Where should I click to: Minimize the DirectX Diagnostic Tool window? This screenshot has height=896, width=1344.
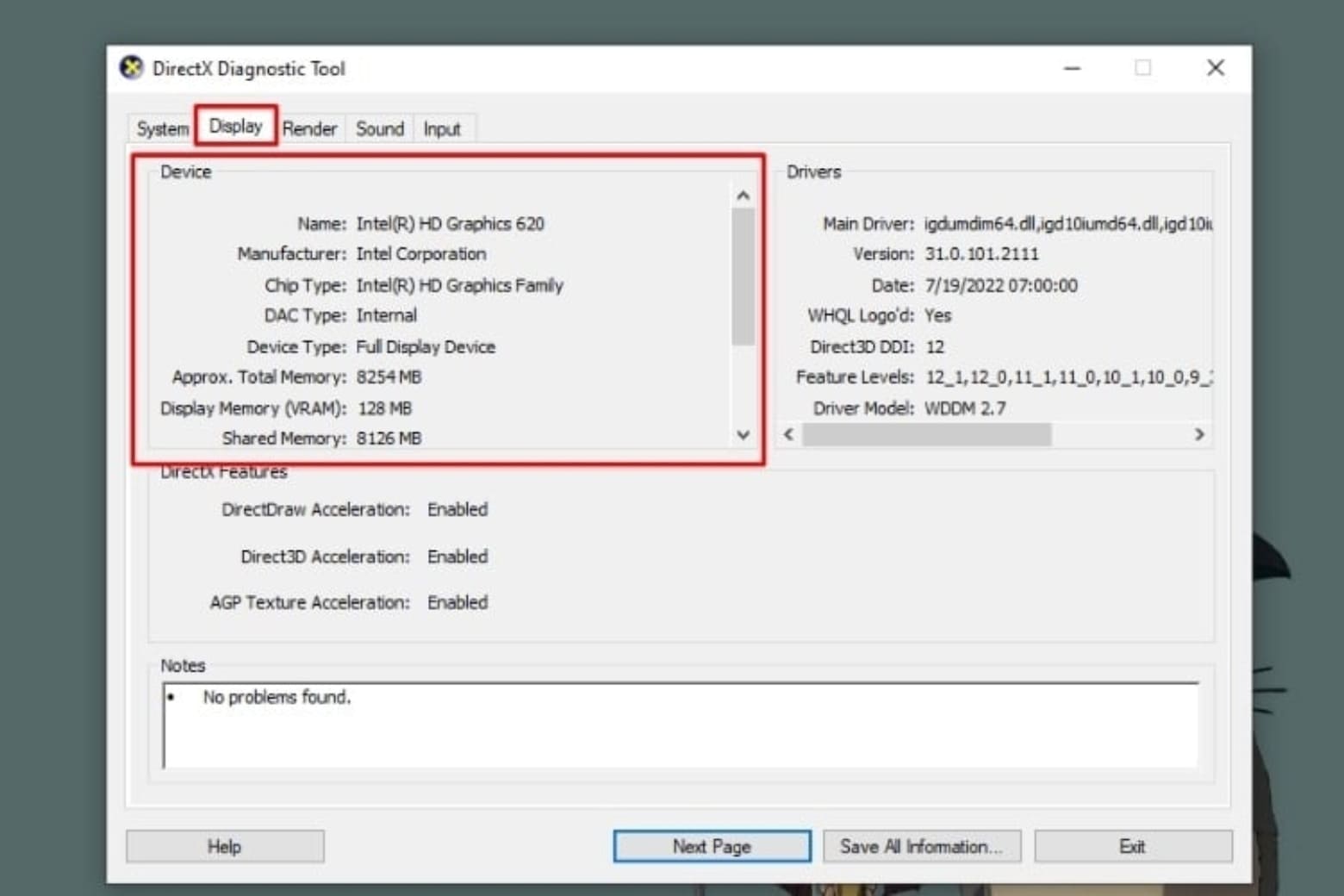[x=1072, y=68]
